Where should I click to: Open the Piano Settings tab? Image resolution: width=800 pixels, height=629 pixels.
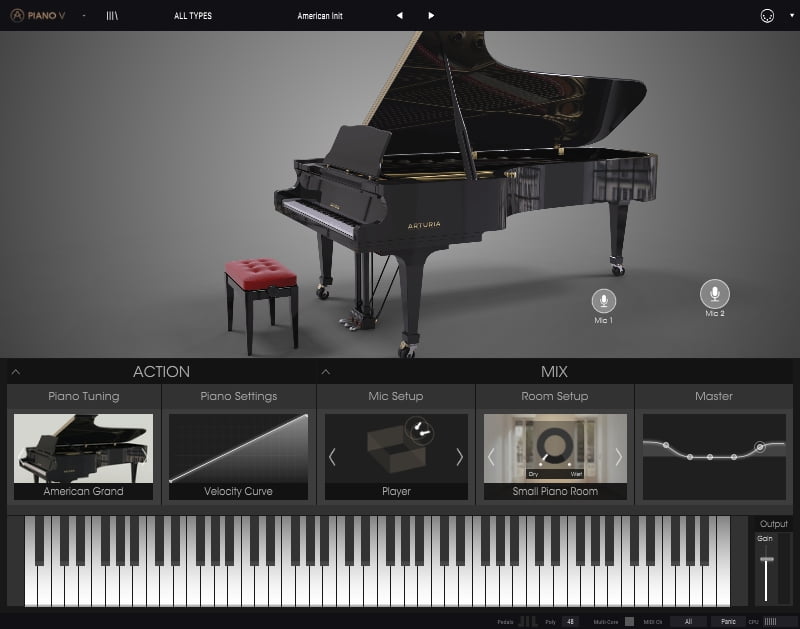coord(239,396)
